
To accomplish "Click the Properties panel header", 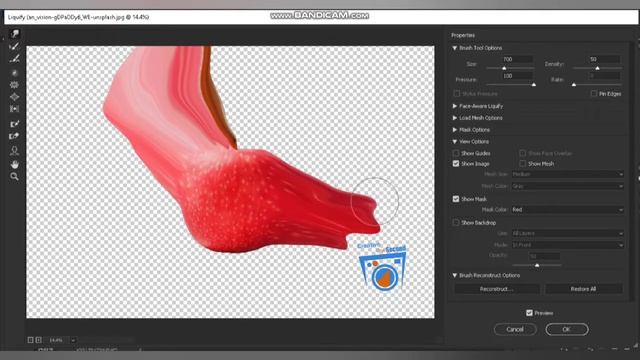I will tap(463, 36).
